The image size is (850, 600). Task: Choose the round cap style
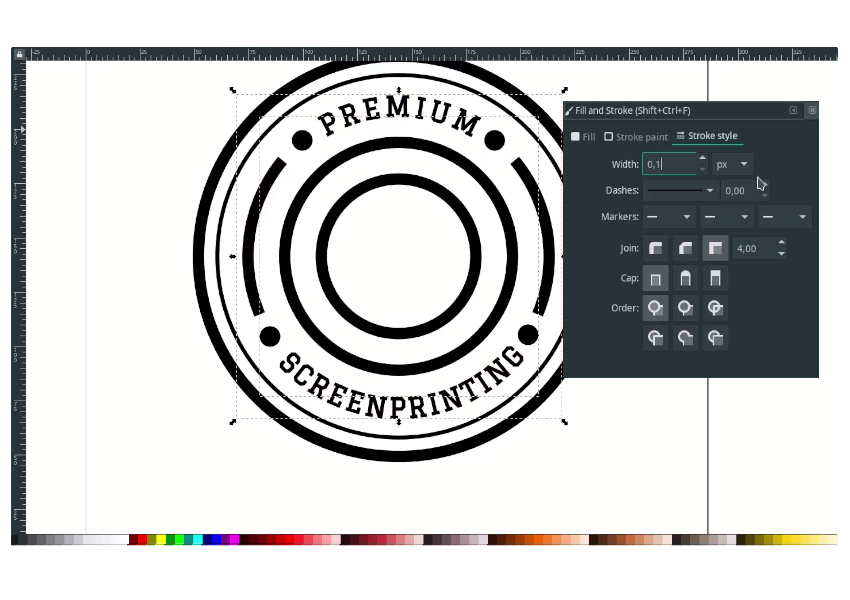click(x=685, y=278)
